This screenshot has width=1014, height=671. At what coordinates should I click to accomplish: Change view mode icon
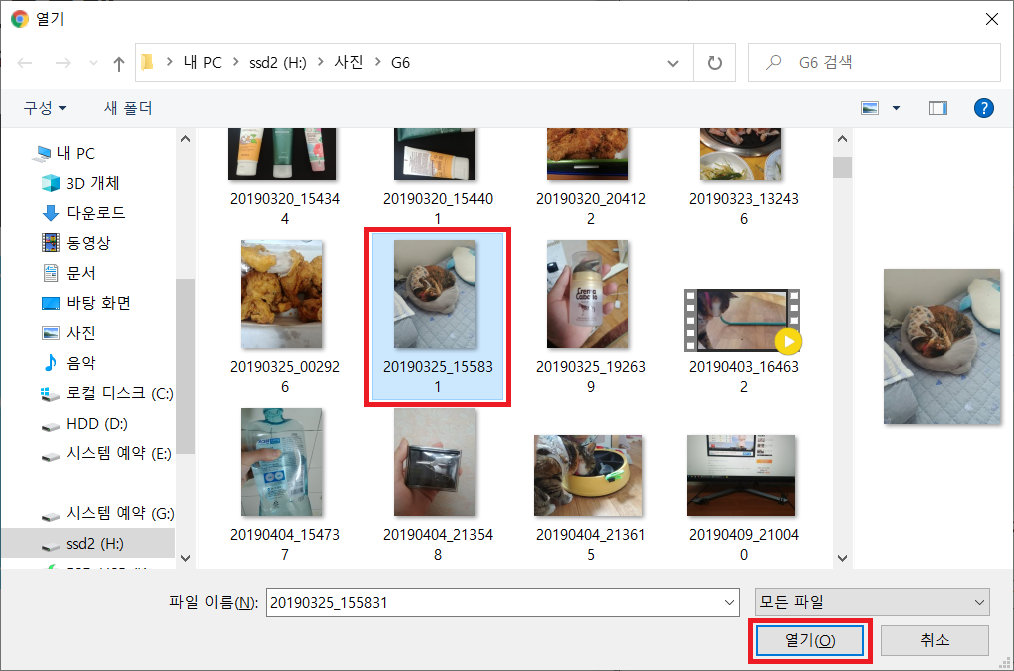(870, 108)
